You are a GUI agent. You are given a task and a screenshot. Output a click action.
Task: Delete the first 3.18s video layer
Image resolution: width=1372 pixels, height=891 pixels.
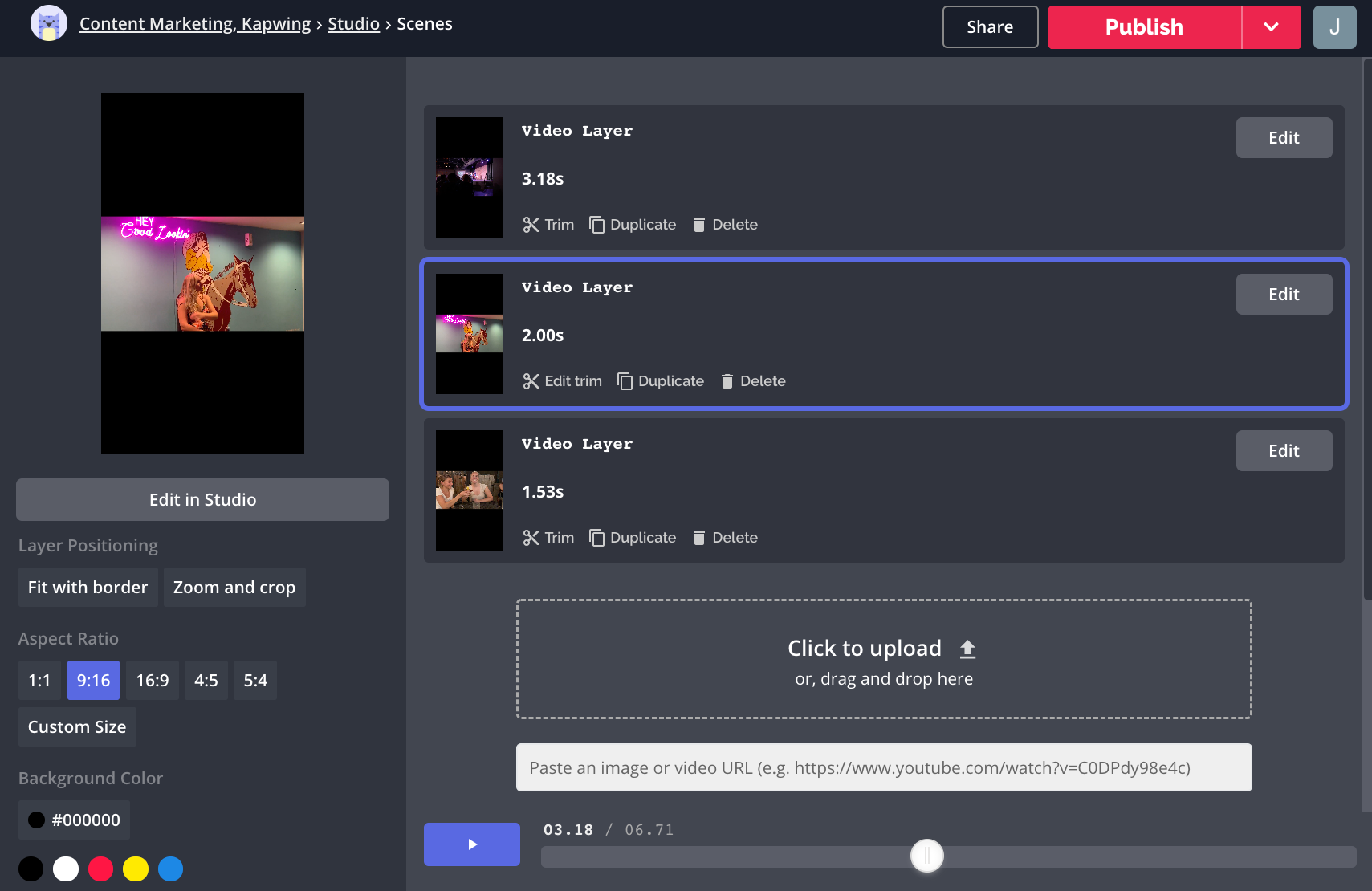725,225
